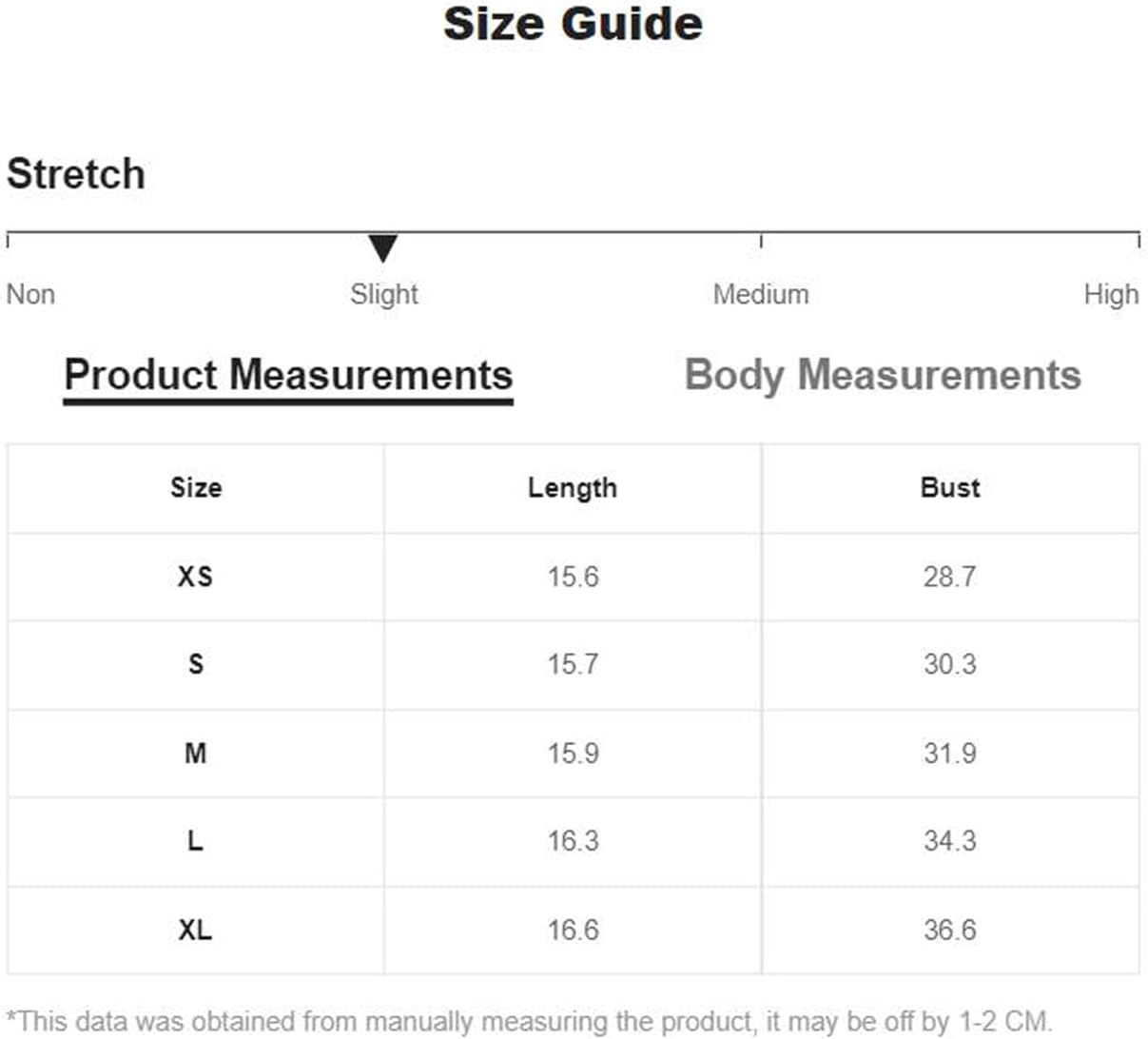Image resolution: width=1148 pixels, height=1039 pixels.
Task: Click the Stretch slider triangle marker
Action: coord(382,247)
